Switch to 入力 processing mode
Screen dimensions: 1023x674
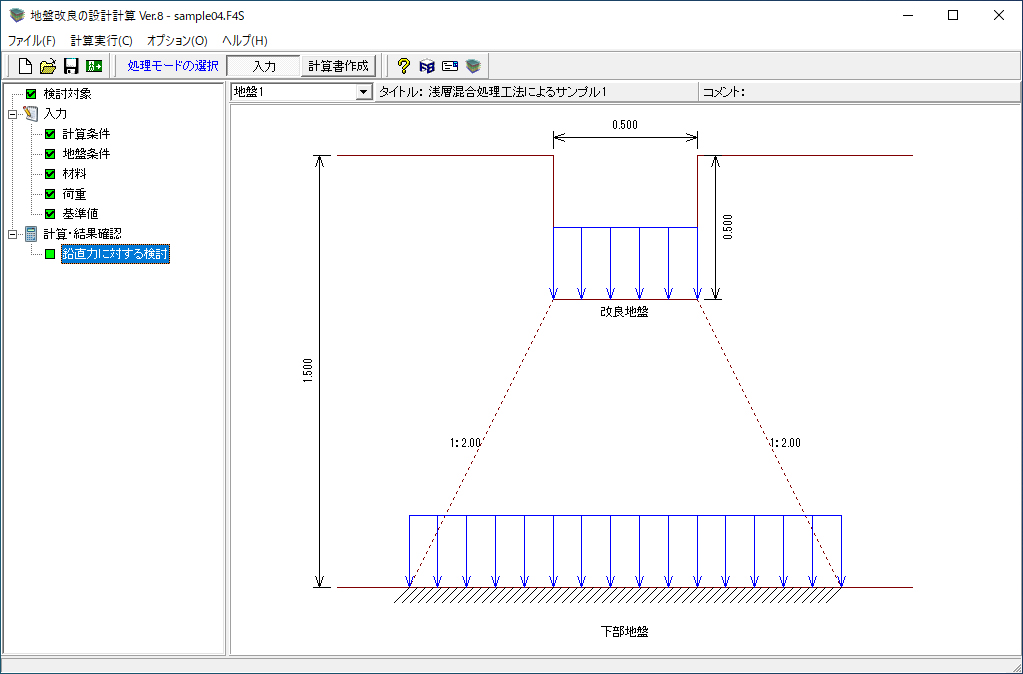click(x=264, y=66)
